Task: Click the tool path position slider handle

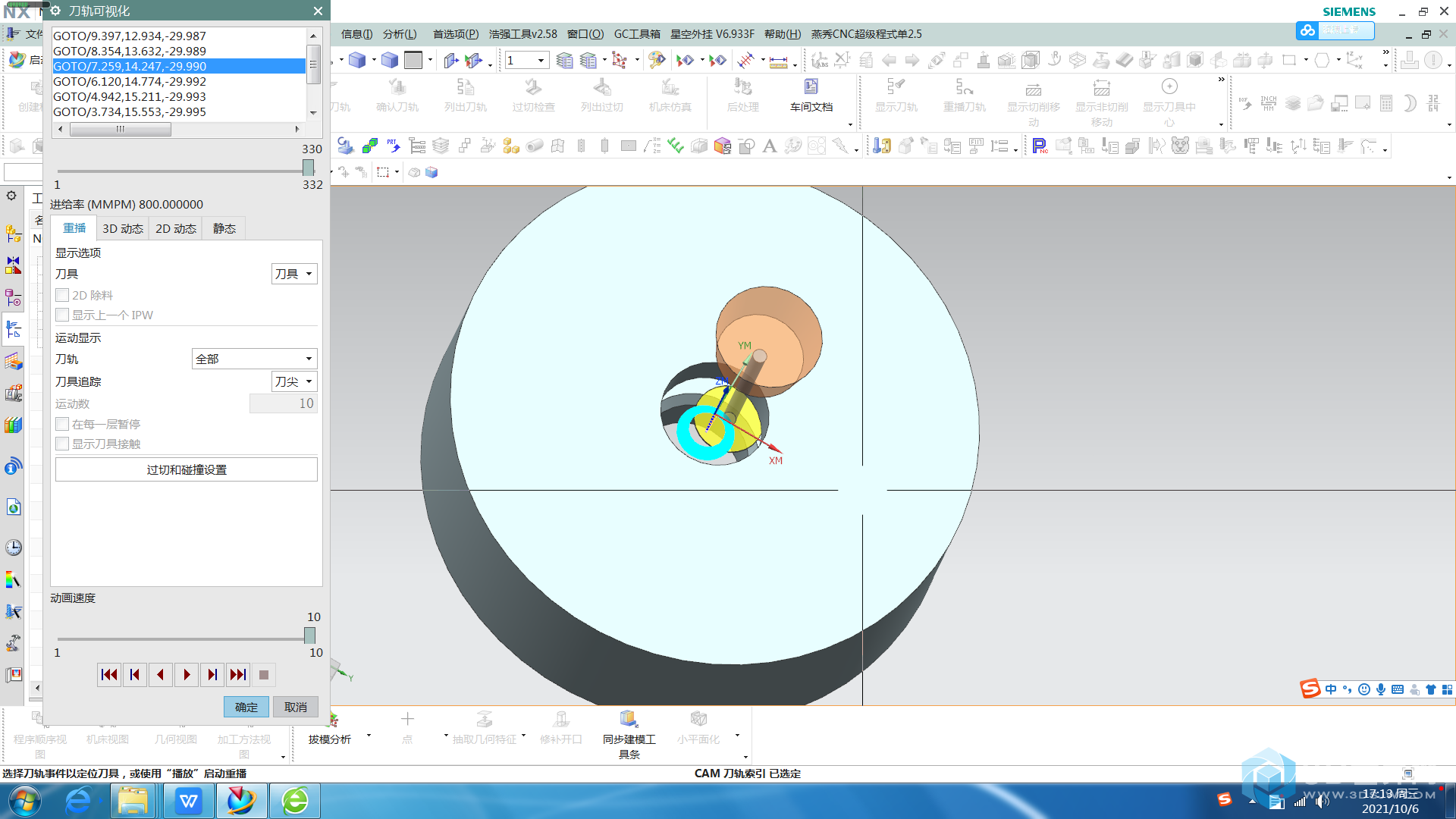Action: coord(309,168)
